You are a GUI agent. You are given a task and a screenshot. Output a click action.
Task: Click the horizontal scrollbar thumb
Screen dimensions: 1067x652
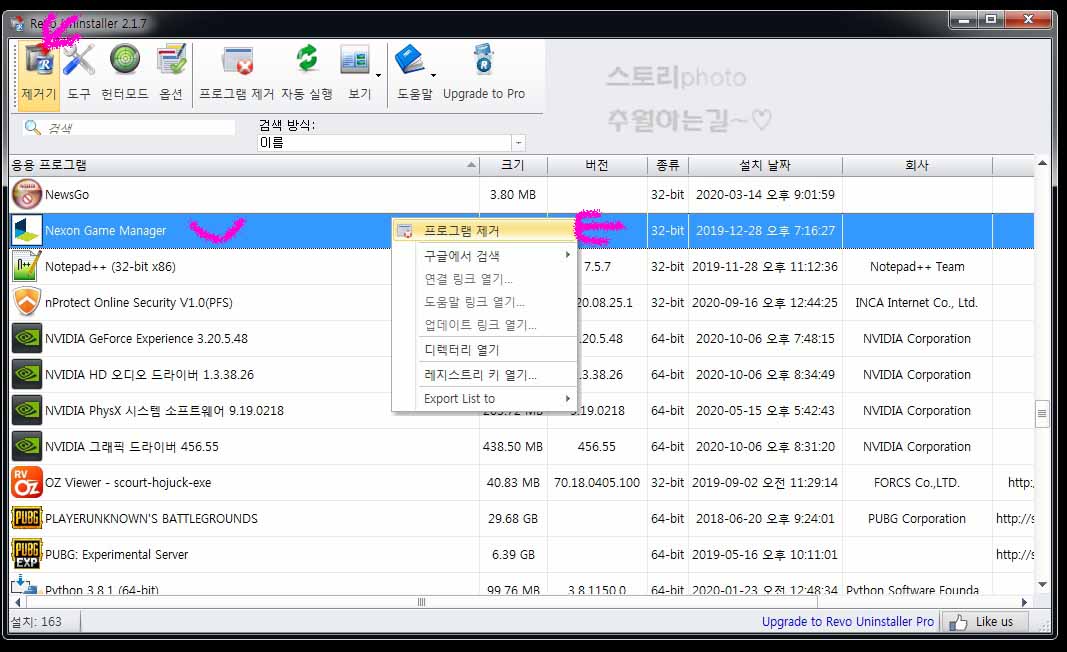tap(421, 602)
